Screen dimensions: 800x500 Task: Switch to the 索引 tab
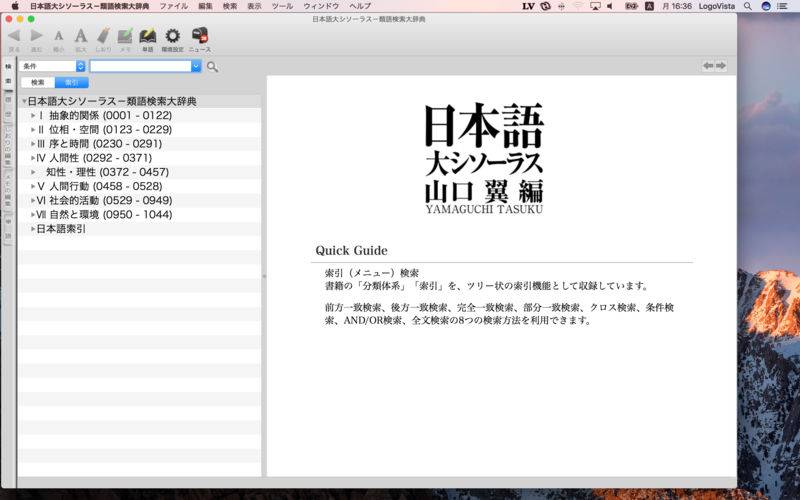tap(71, 83)
